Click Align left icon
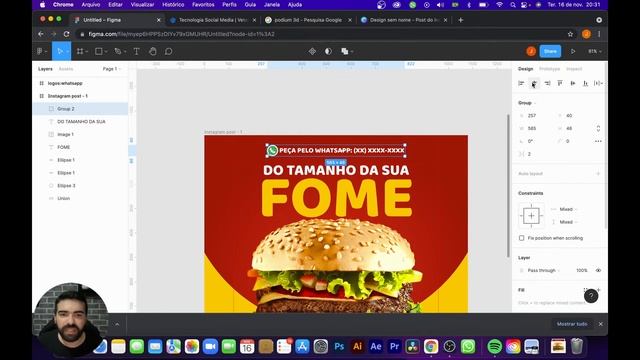 521,83
